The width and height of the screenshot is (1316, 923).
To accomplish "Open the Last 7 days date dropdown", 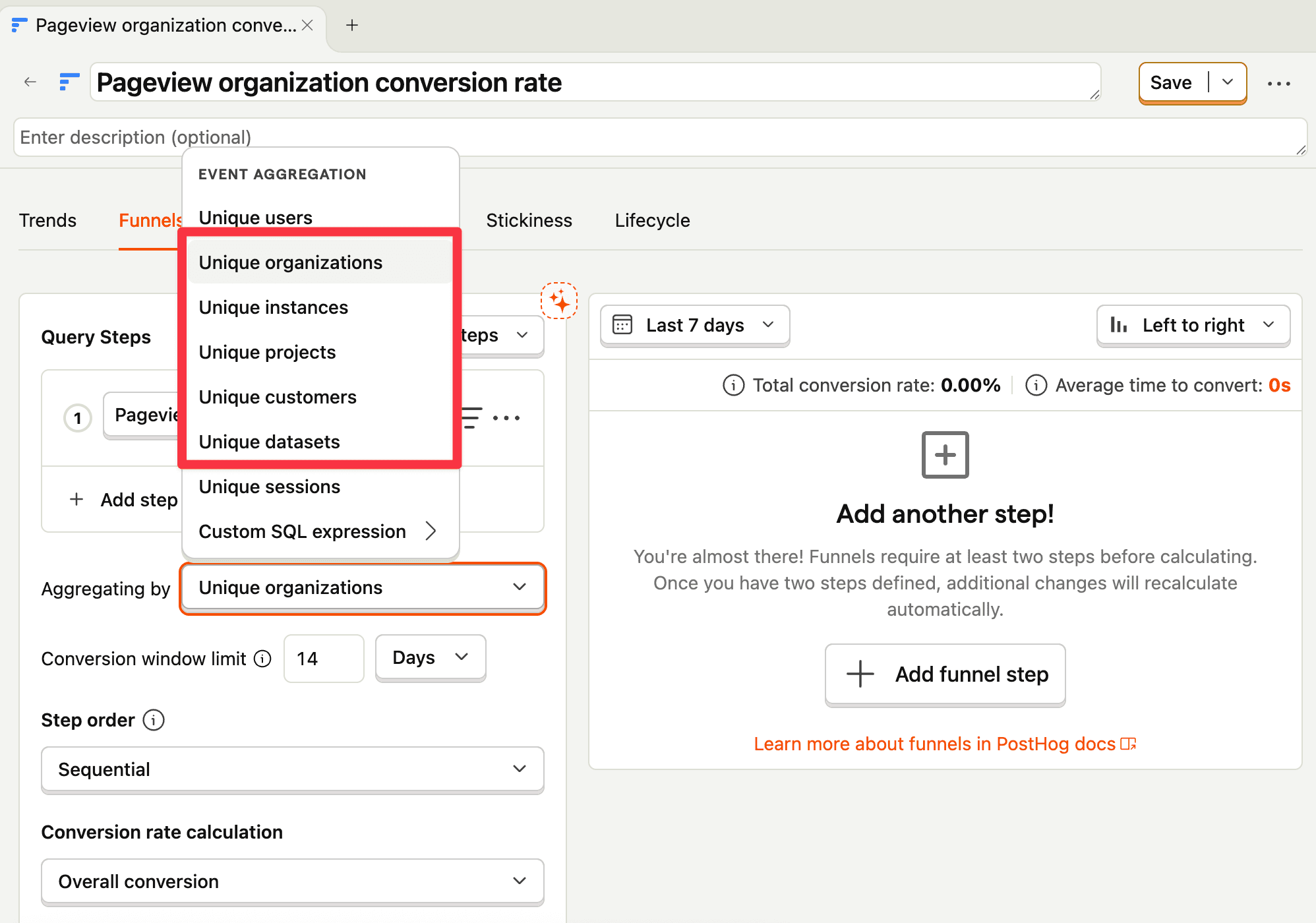I will [x=694, y=325].
